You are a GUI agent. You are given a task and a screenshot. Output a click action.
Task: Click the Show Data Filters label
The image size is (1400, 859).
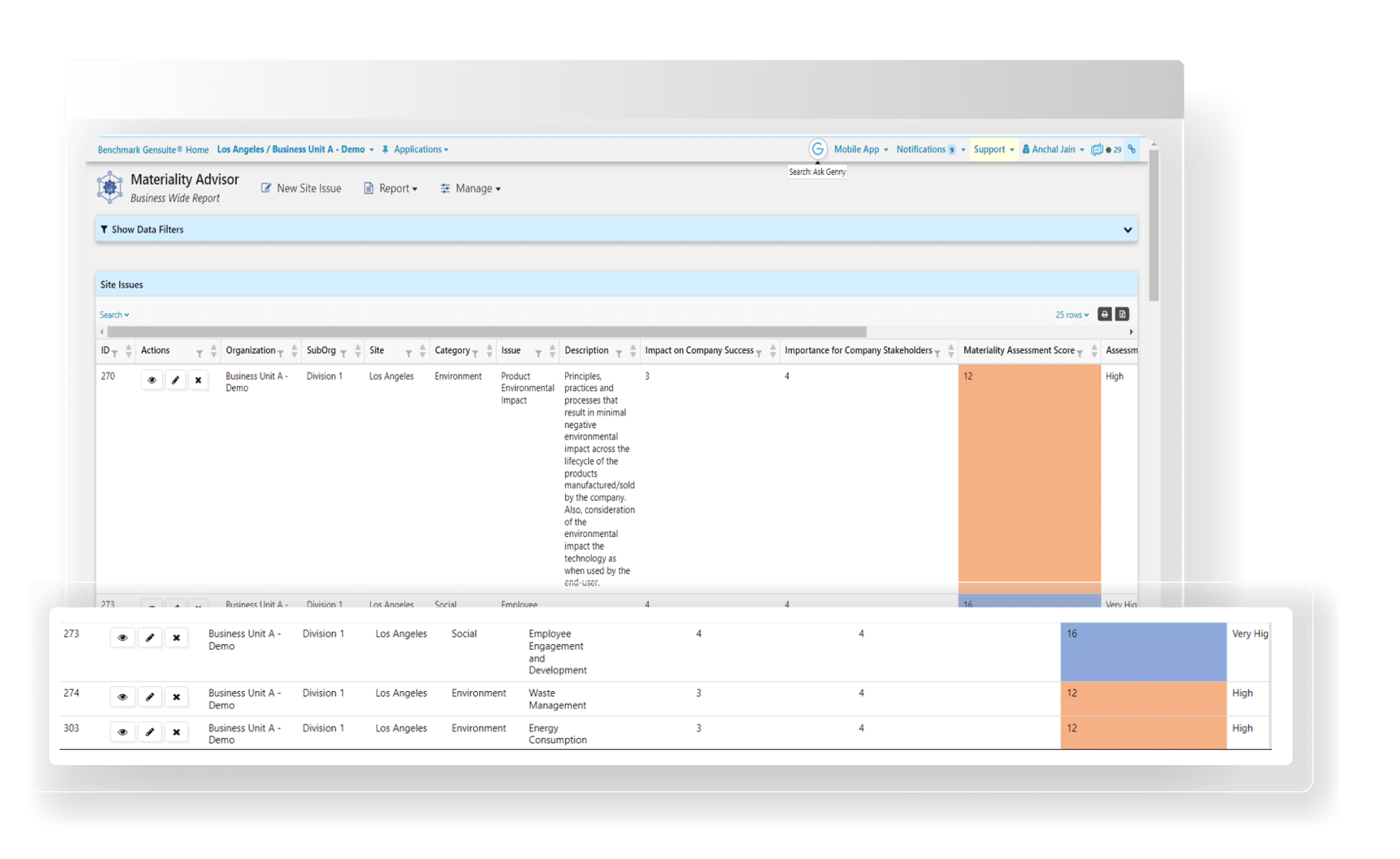147,230
